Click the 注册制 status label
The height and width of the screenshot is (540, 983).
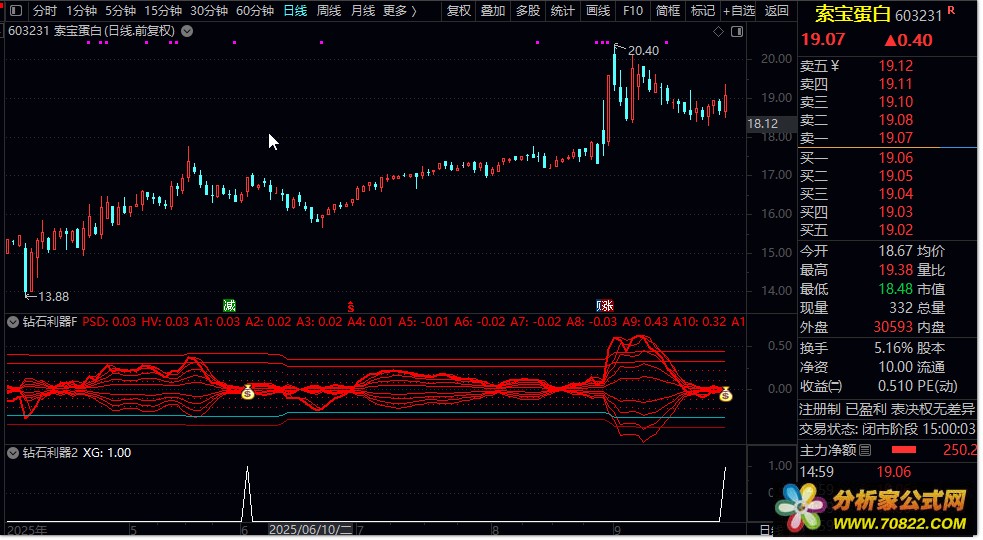pyautogui.click(x=819, y=410)
